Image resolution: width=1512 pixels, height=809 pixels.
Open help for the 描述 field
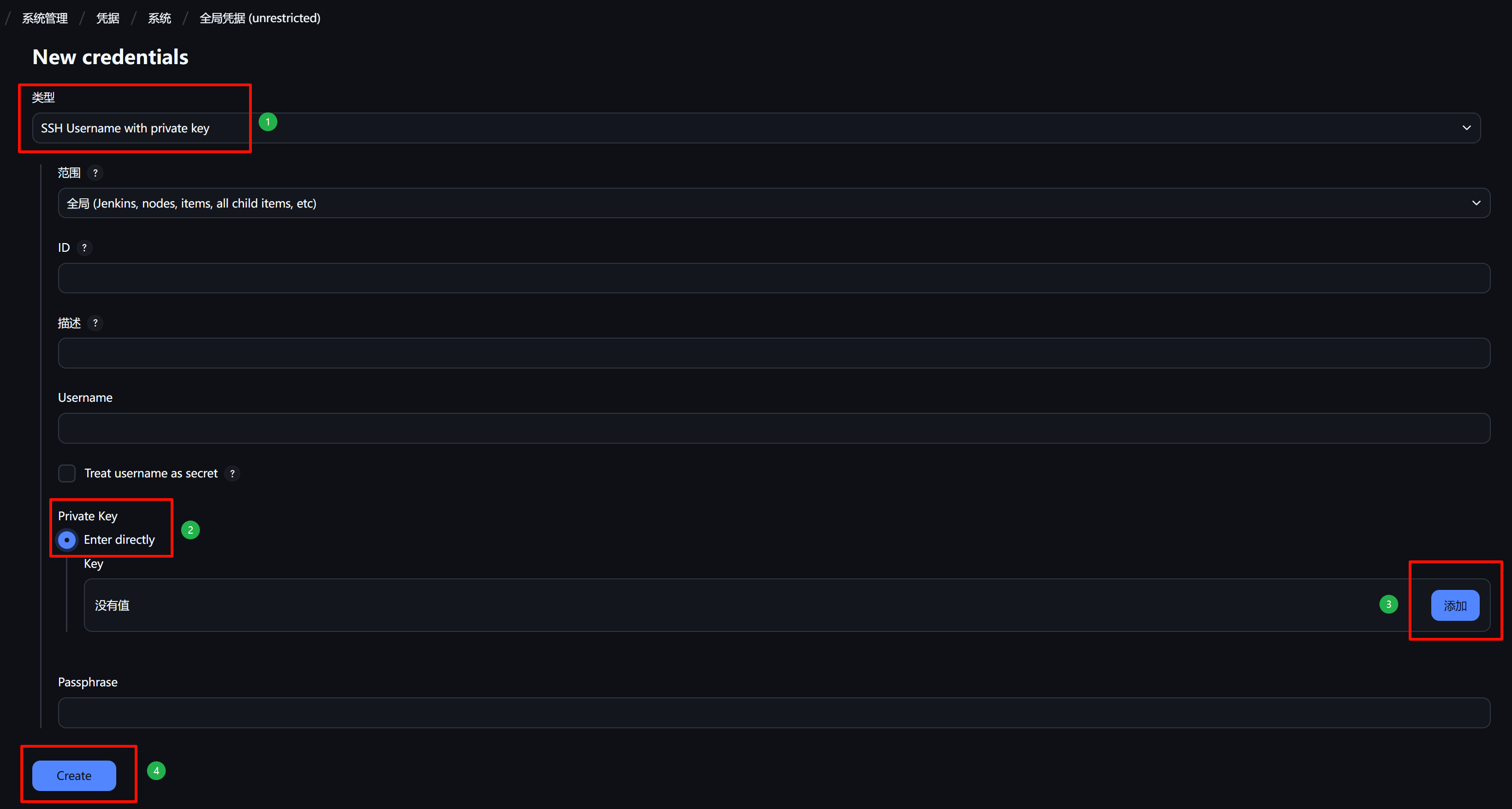pos(95,323)
